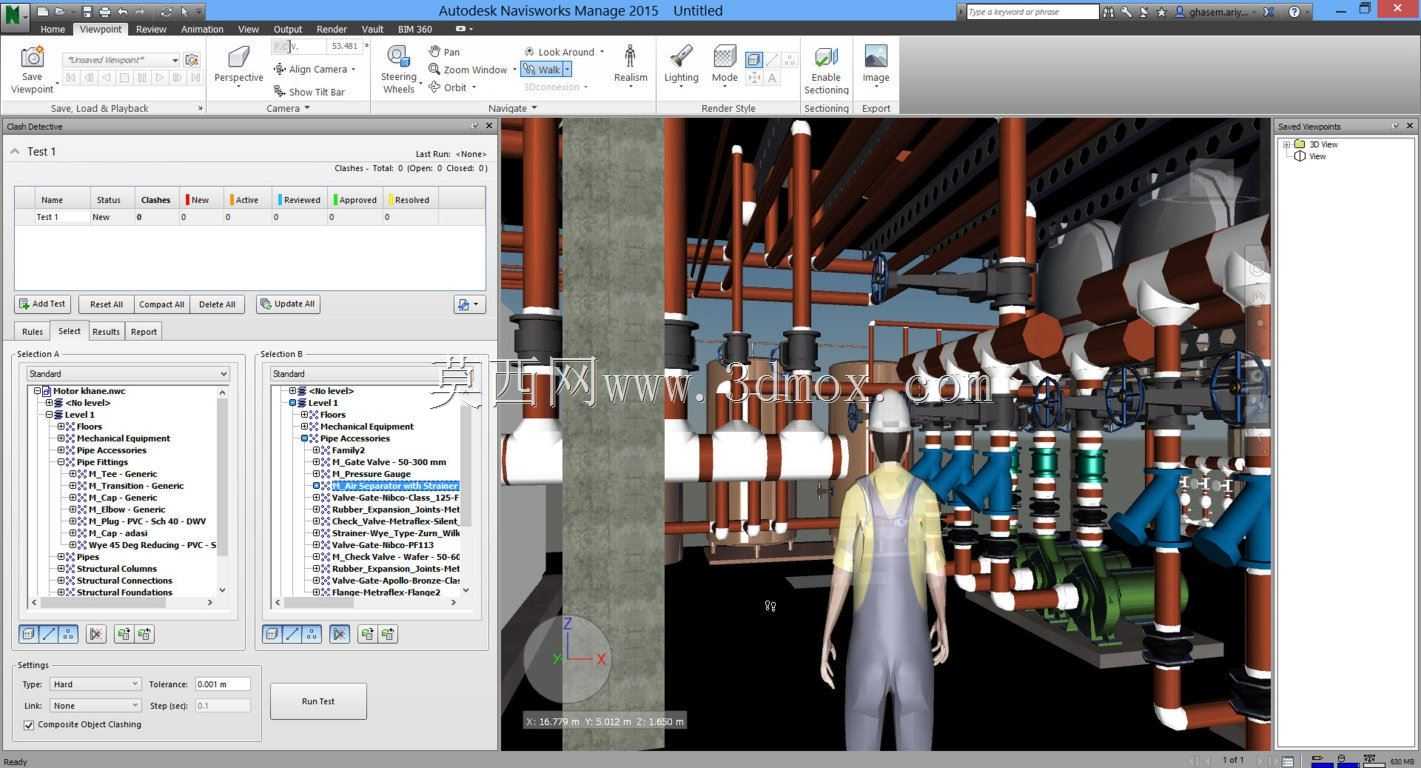Click the Reset All button
1421x768 pixels.
tap(106, 304)
